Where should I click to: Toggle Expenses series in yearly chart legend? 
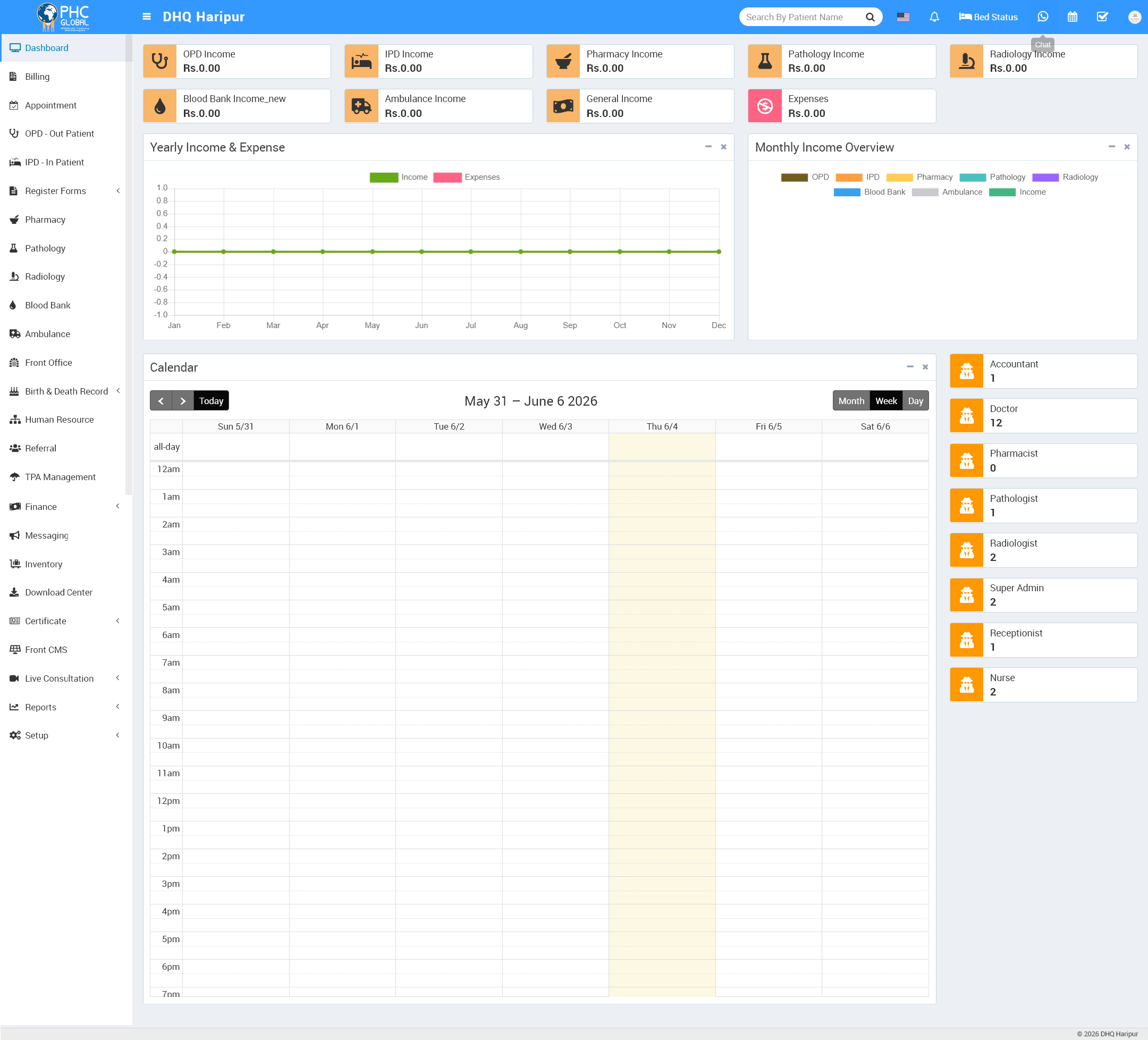click(467, 177)
